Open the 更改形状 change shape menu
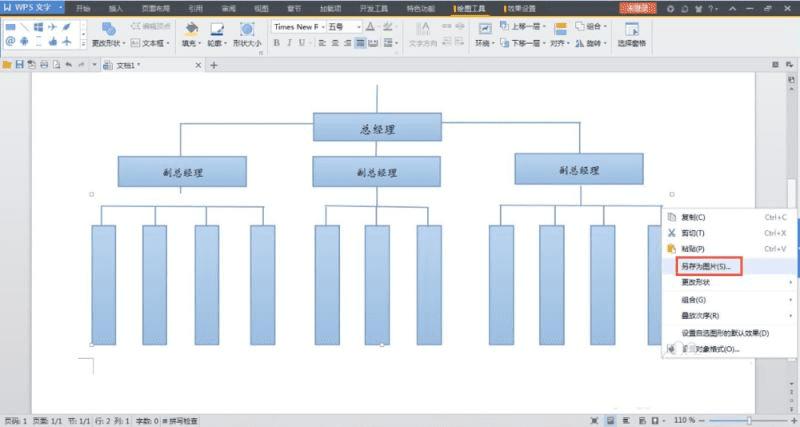This screenshot has width=800, height=427. (x=108, y=35)
